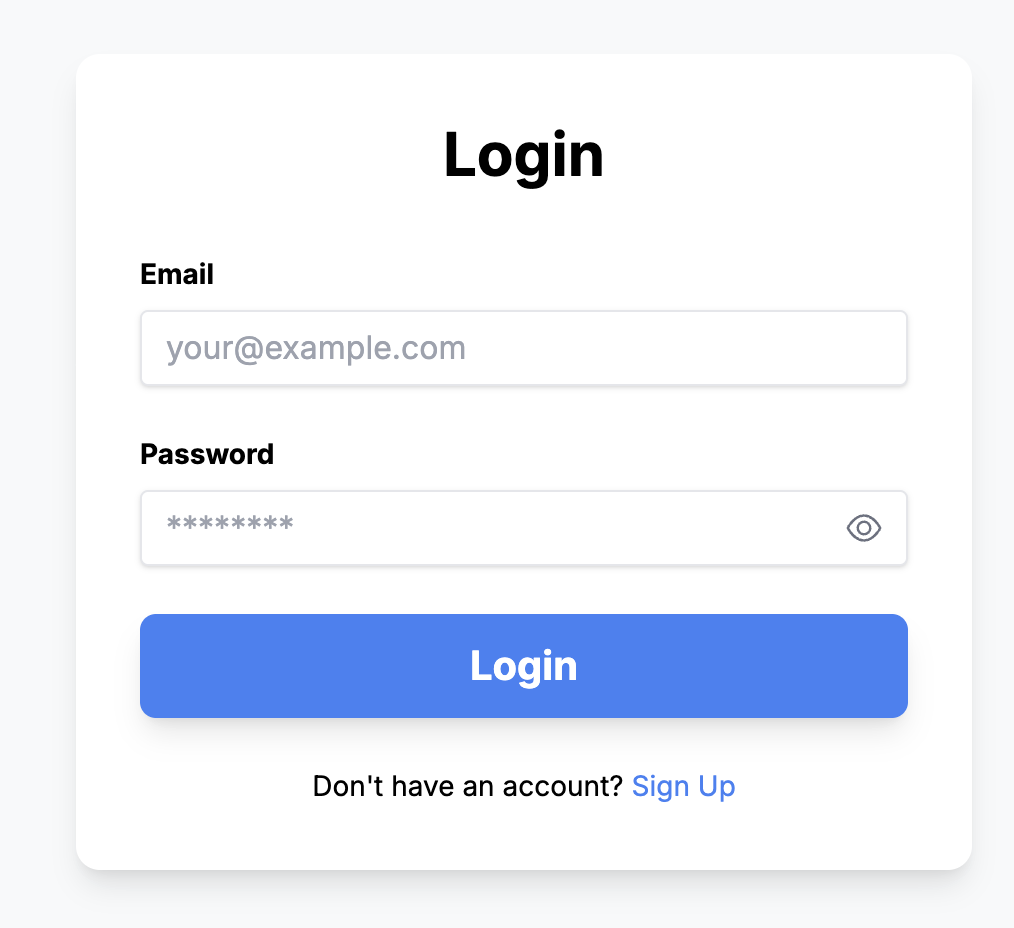1014x928 pixels.
Task: Click the Email input field
Action: tap(523, 348)
